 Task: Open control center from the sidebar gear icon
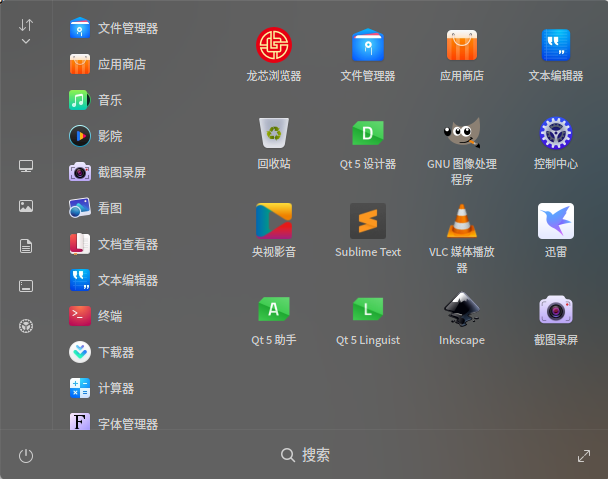[x=26, y=326]
